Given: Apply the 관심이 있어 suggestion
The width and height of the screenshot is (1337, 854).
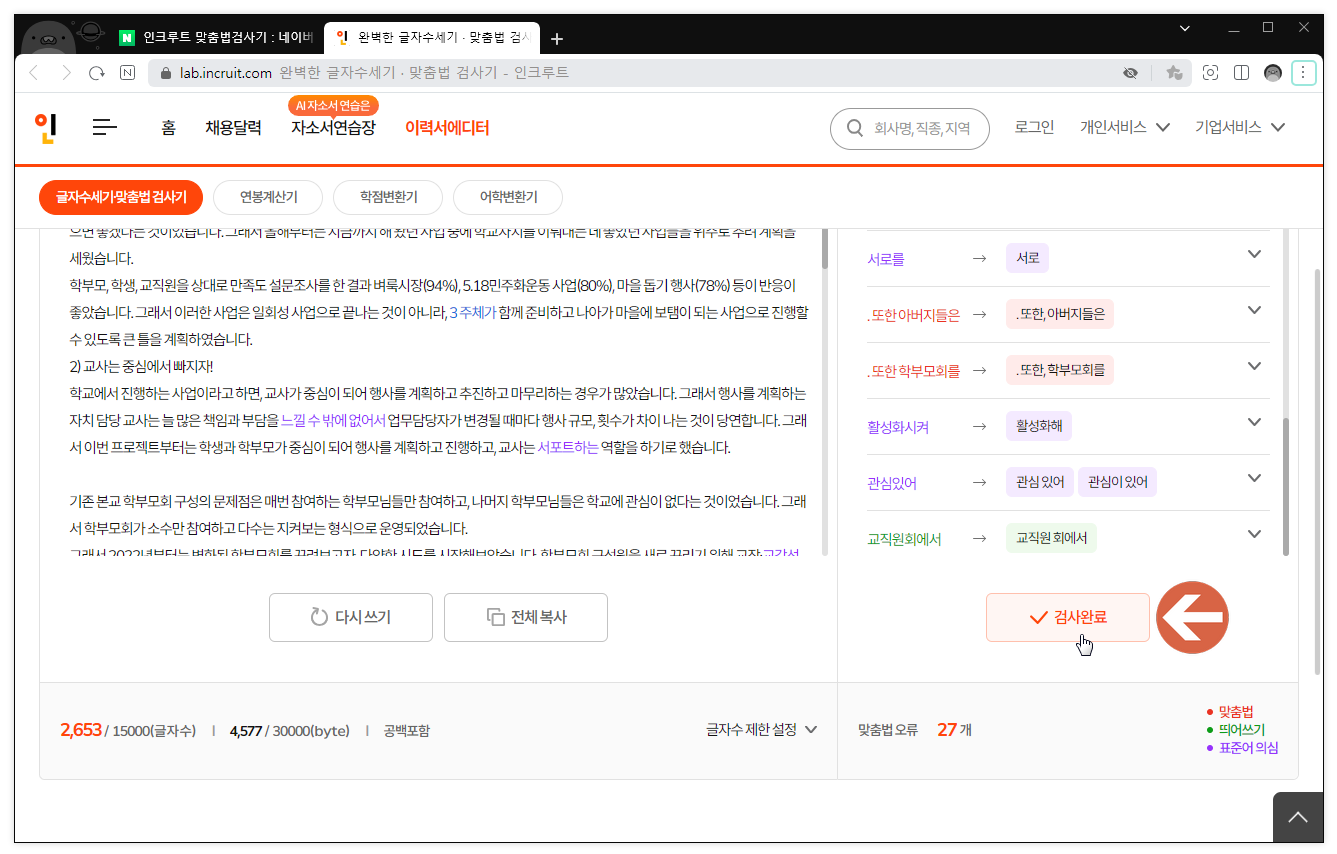Looking at the screenshot, I should pos(1117,482).
